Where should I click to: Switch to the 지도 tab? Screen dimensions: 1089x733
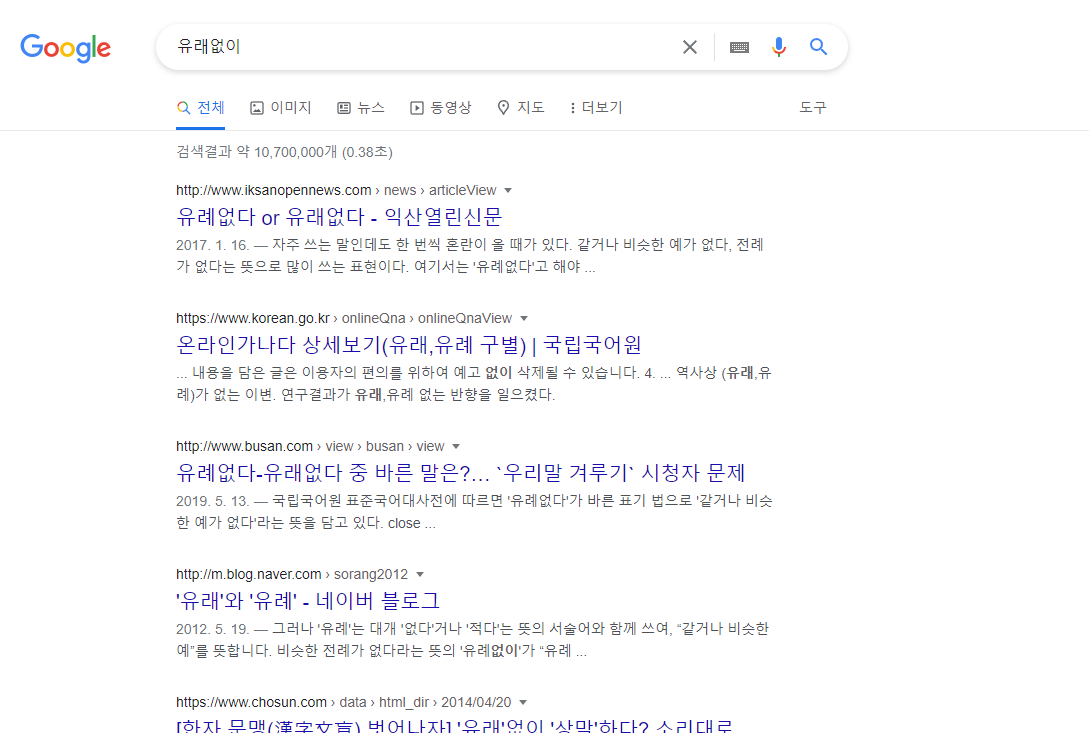point(520,108)
